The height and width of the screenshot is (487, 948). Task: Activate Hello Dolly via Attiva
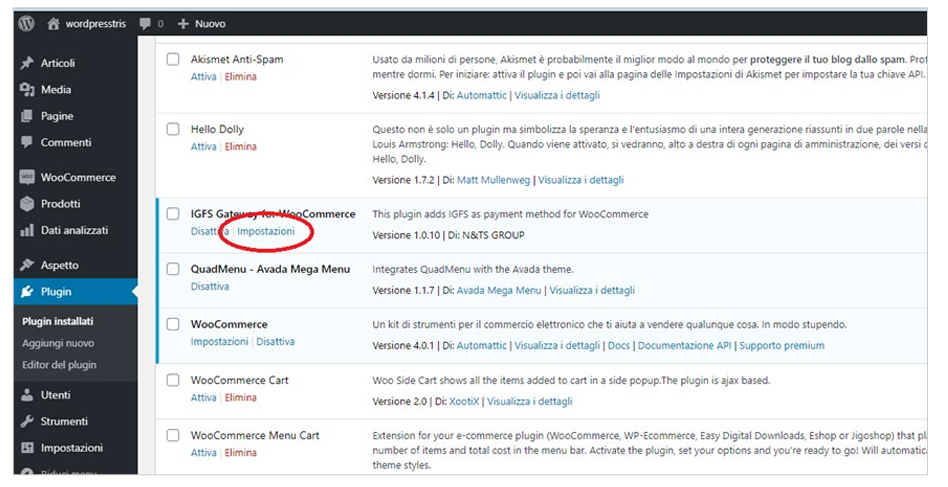click(204, 147)
